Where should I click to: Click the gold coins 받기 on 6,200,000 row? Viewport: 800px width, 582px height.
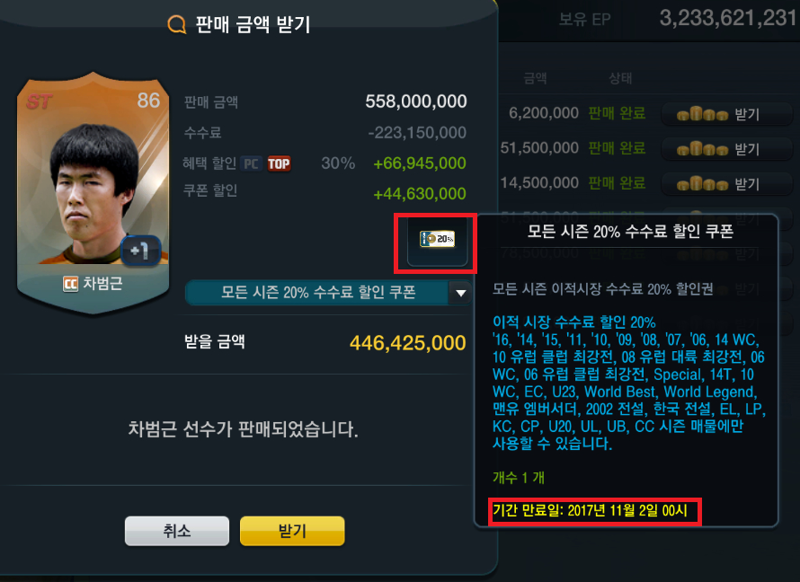[726, 114]
